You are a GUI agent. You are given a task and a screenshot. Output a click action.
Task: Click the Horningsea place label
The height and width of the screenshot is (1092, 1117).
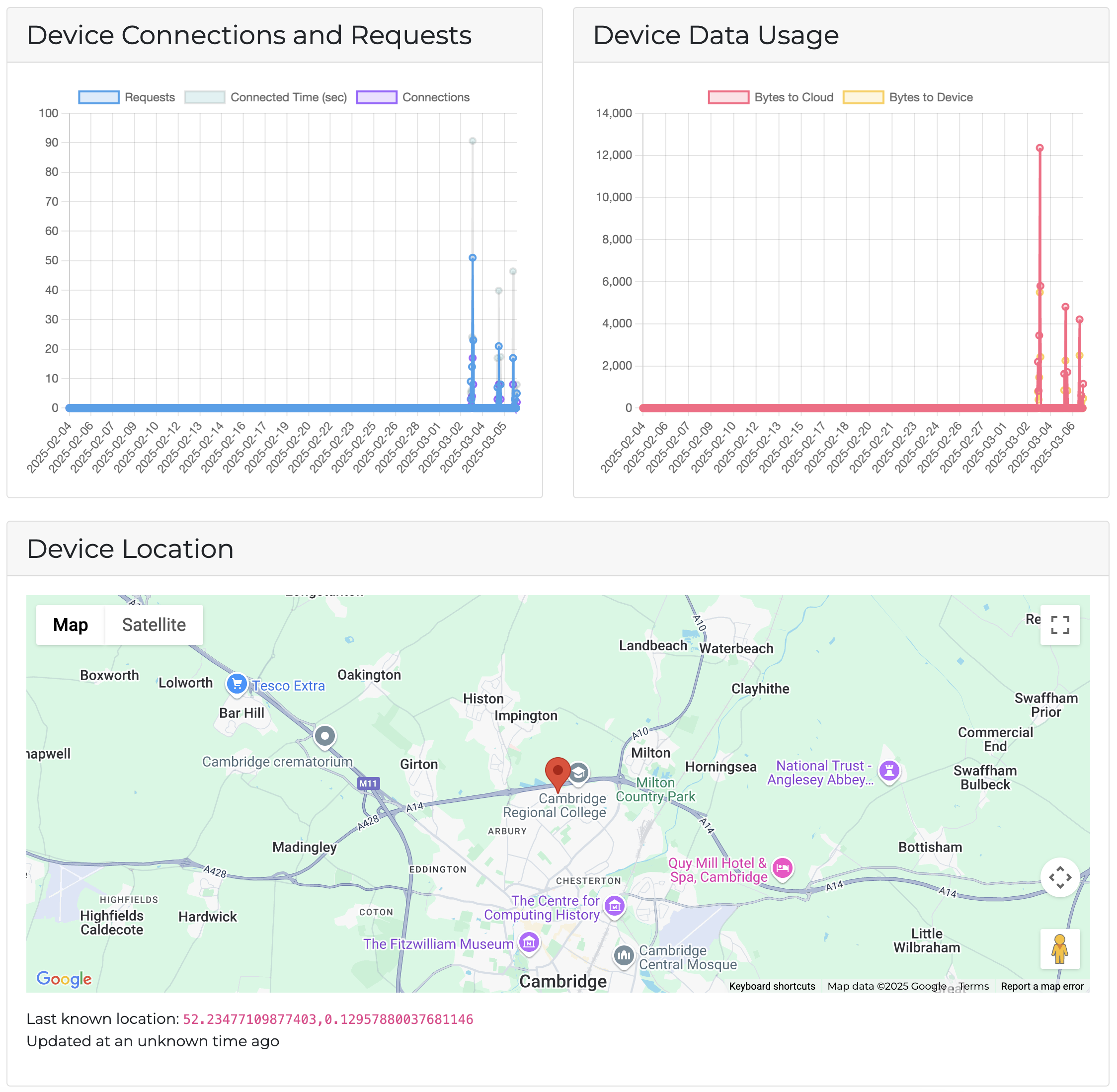pos(720,767)
